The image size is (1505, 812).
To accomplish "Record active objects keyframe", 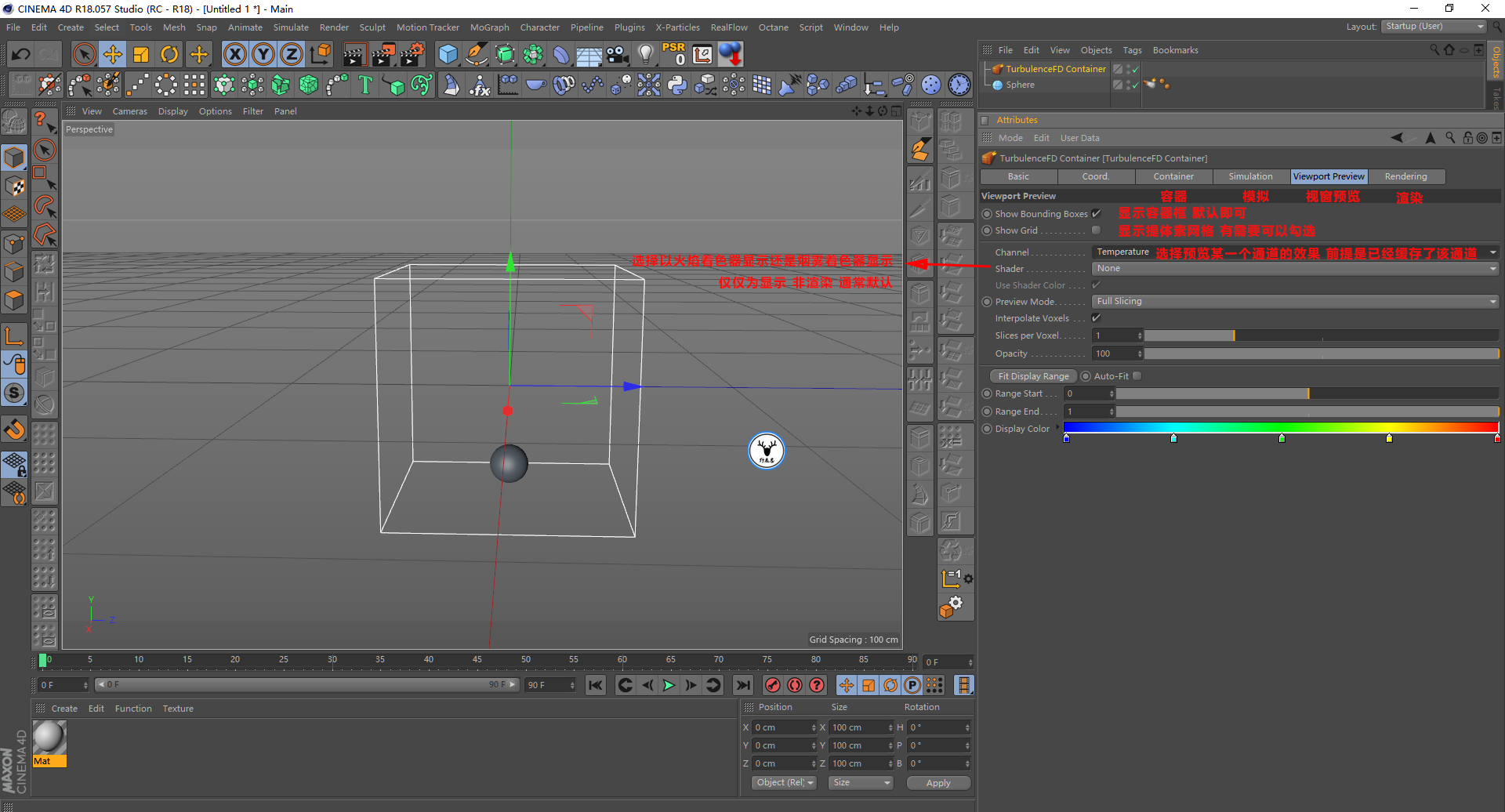I will pos(773,685).
